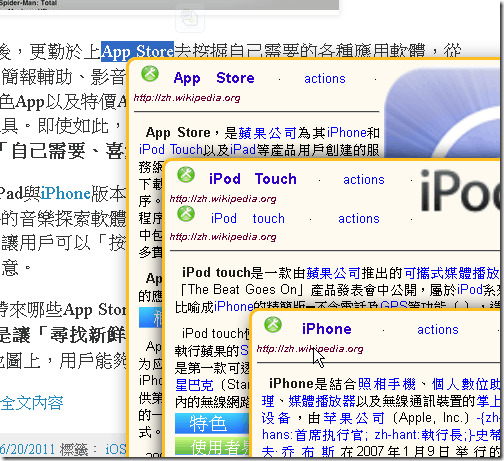Open the iPhone popup title link

click(327, 329)
